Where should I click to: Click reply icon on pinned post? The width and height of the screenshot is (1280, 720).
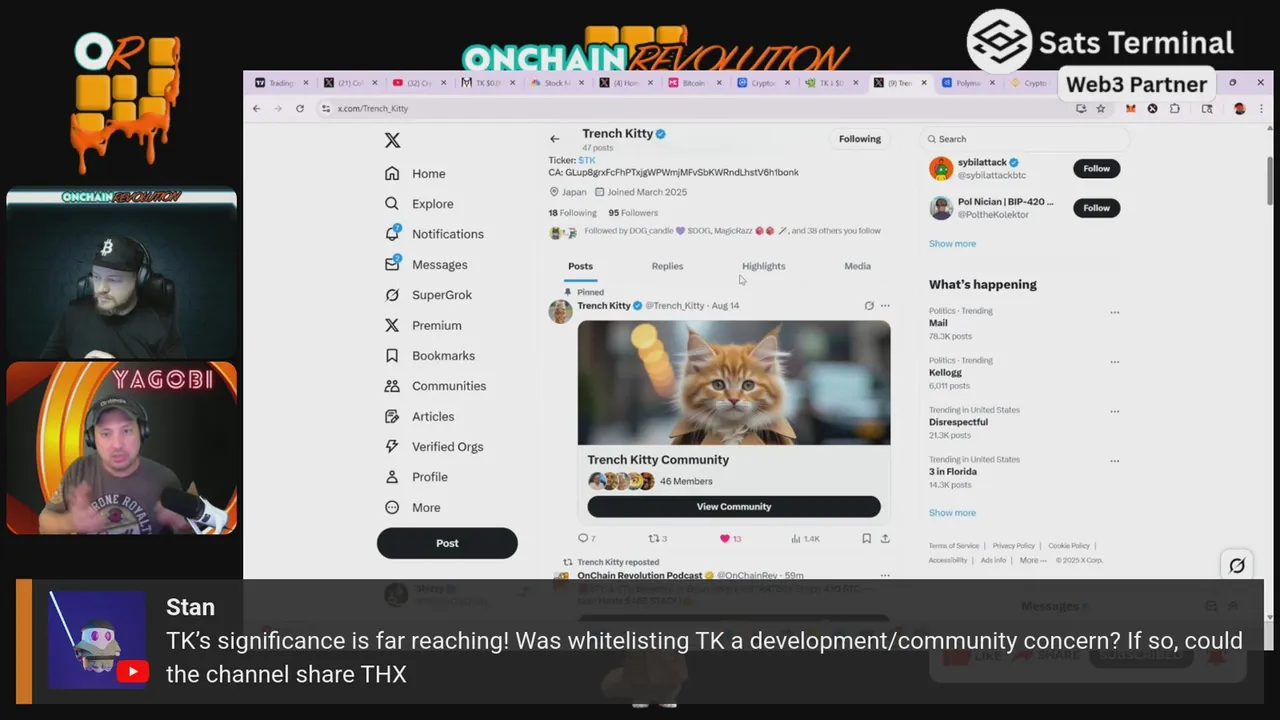coord(583,538)
